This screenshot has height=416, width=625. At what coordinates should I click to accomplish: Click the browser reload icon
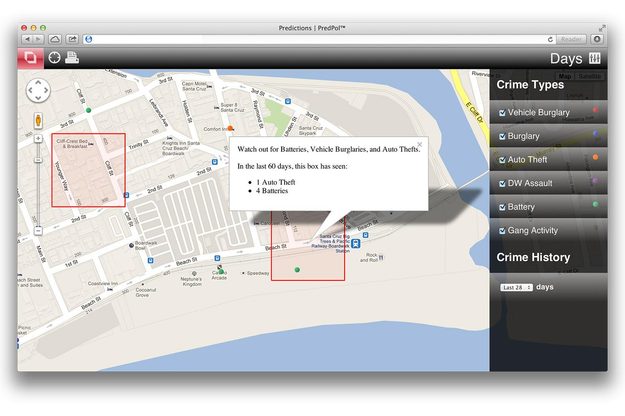pyautogui.click(x=550, y=39)
